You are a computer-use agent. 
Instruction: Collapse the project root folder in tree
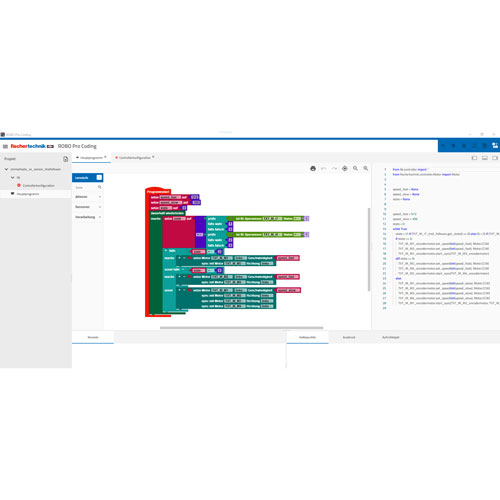[x=6, y=169]
